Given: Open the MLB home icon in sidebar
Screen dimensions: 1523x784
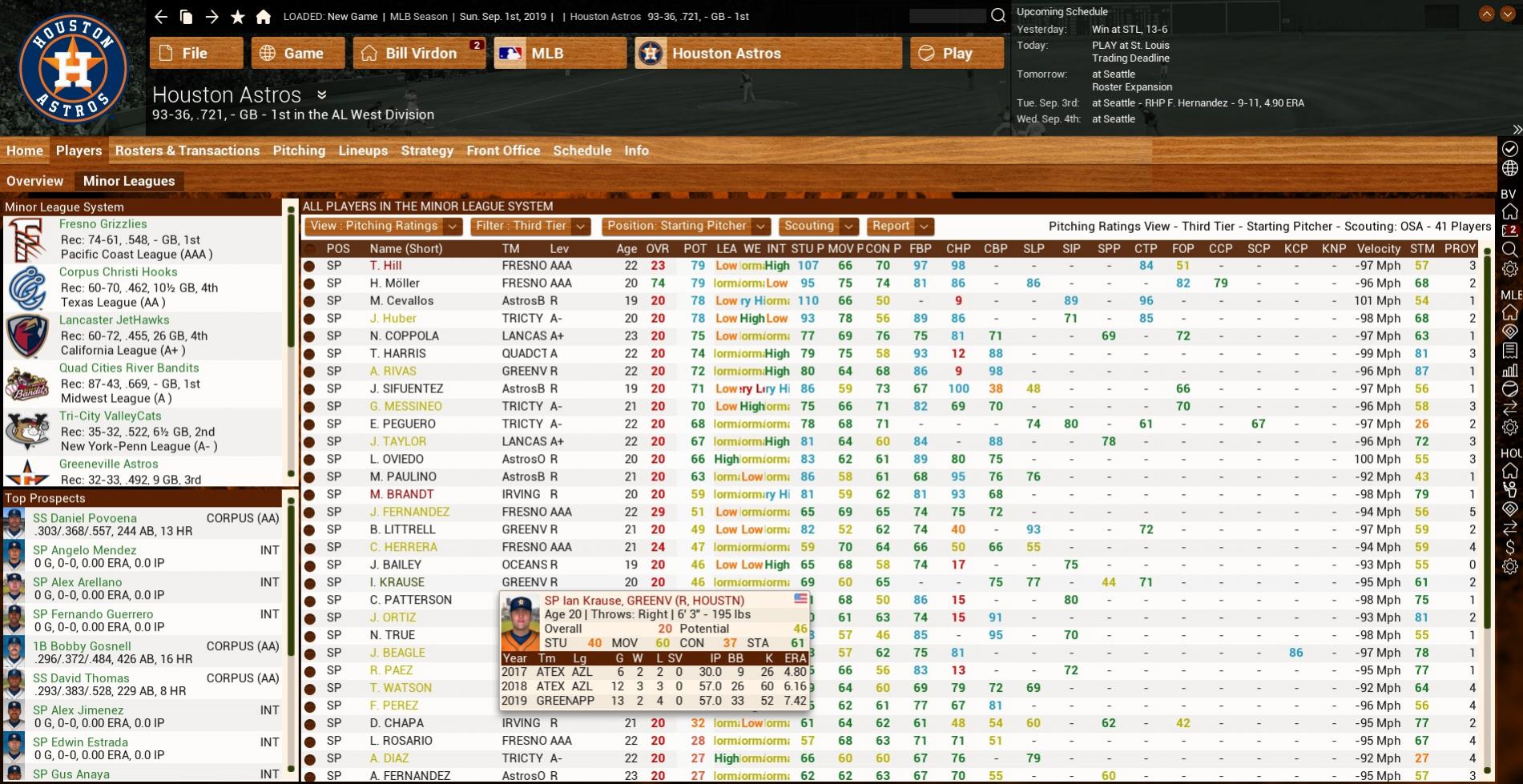Looking at the screenshot, I should [x=1509, y=312].
